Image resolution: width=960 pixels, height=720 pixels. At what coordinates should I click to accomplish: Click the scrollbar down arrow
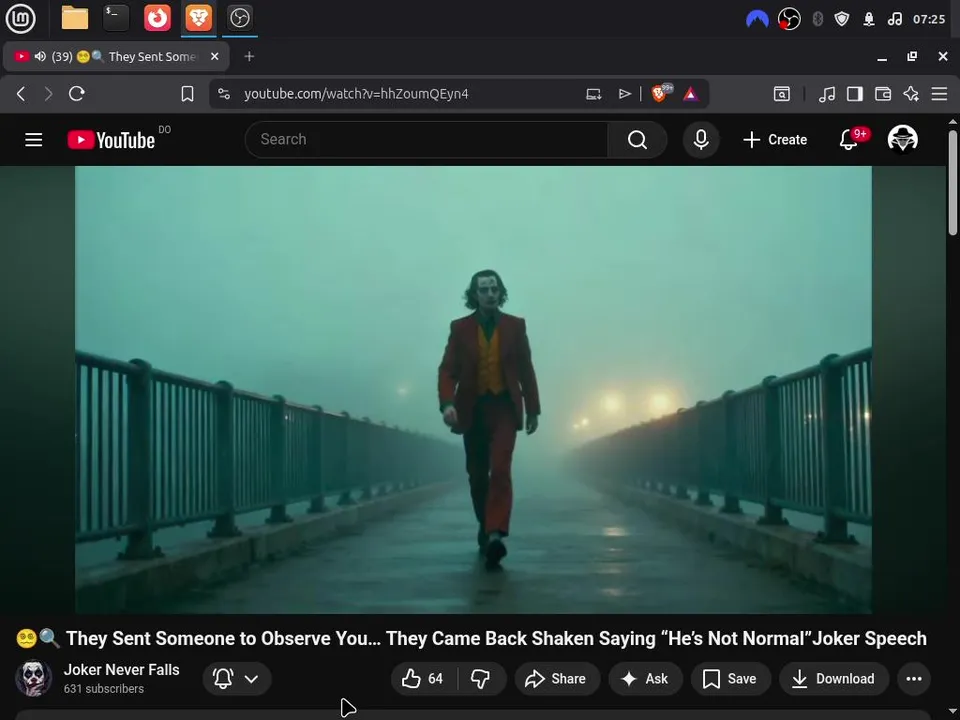coord(953,711)
